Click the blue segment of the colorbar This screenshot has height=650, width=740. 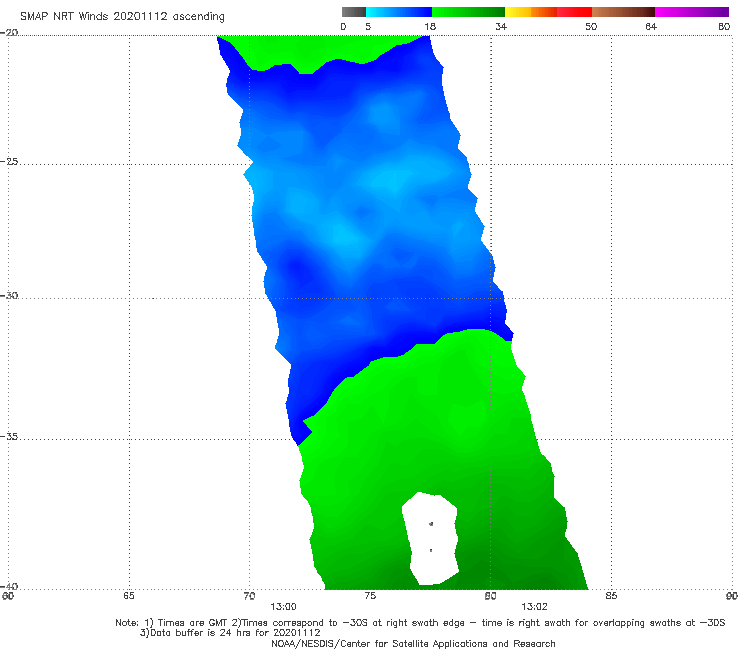click(398, 12)
